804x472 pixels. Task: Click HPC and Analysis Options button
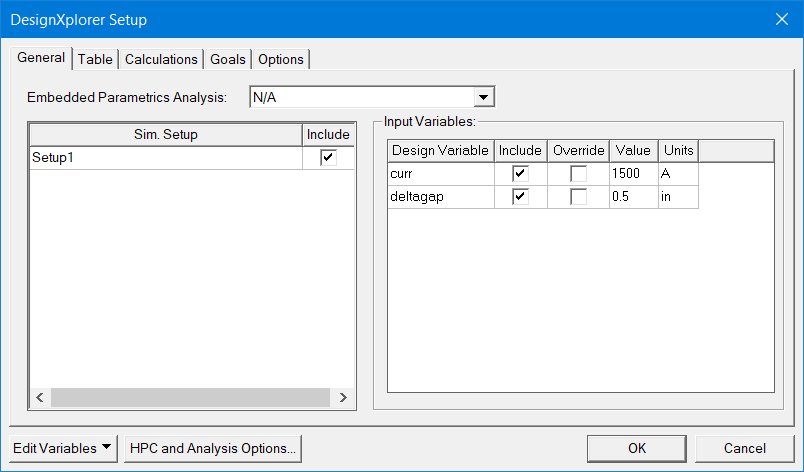213,448
